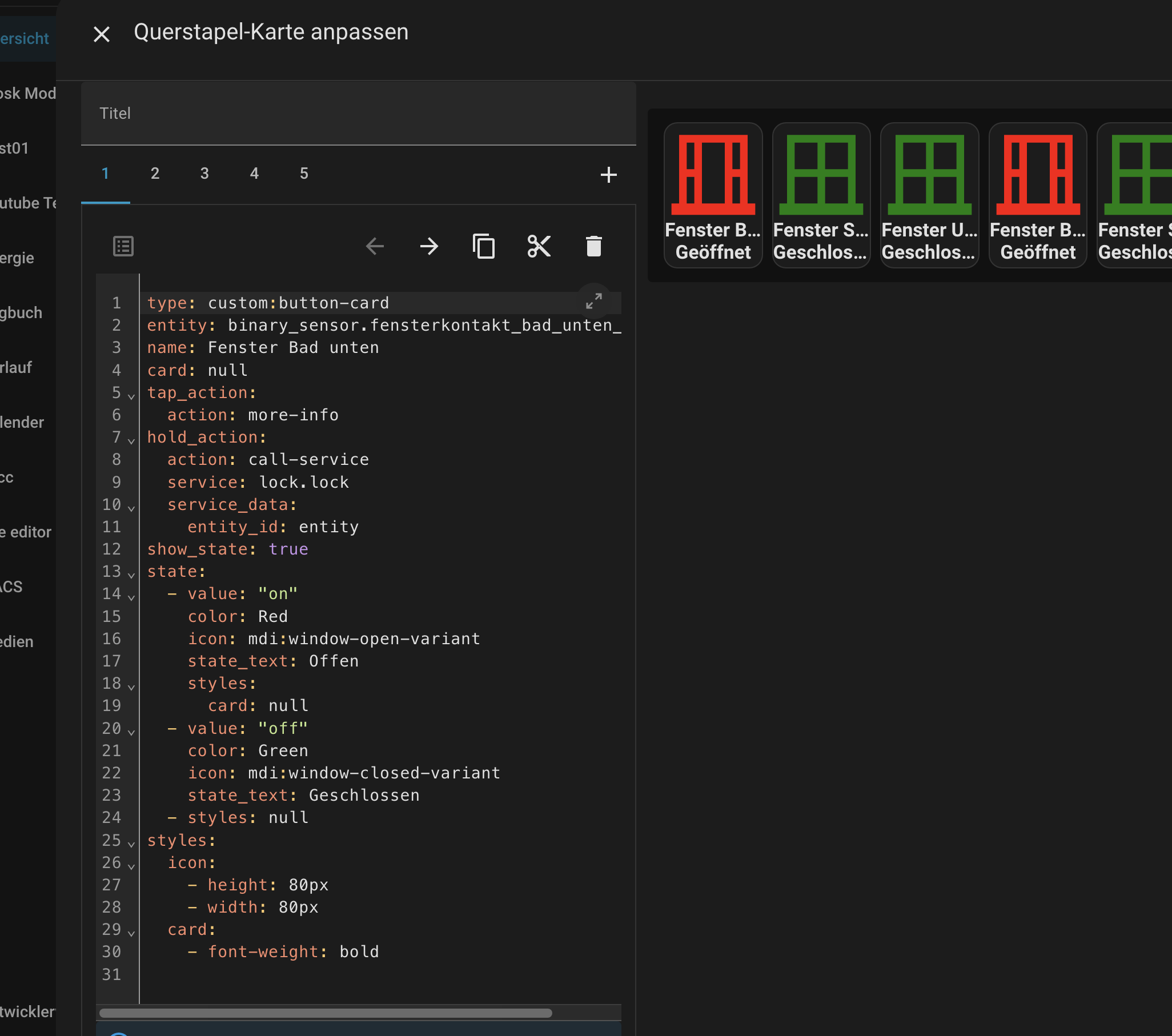Move card right with arrow icon
The width and height of the screenshot is (1172, 1036).
(429, 247)
